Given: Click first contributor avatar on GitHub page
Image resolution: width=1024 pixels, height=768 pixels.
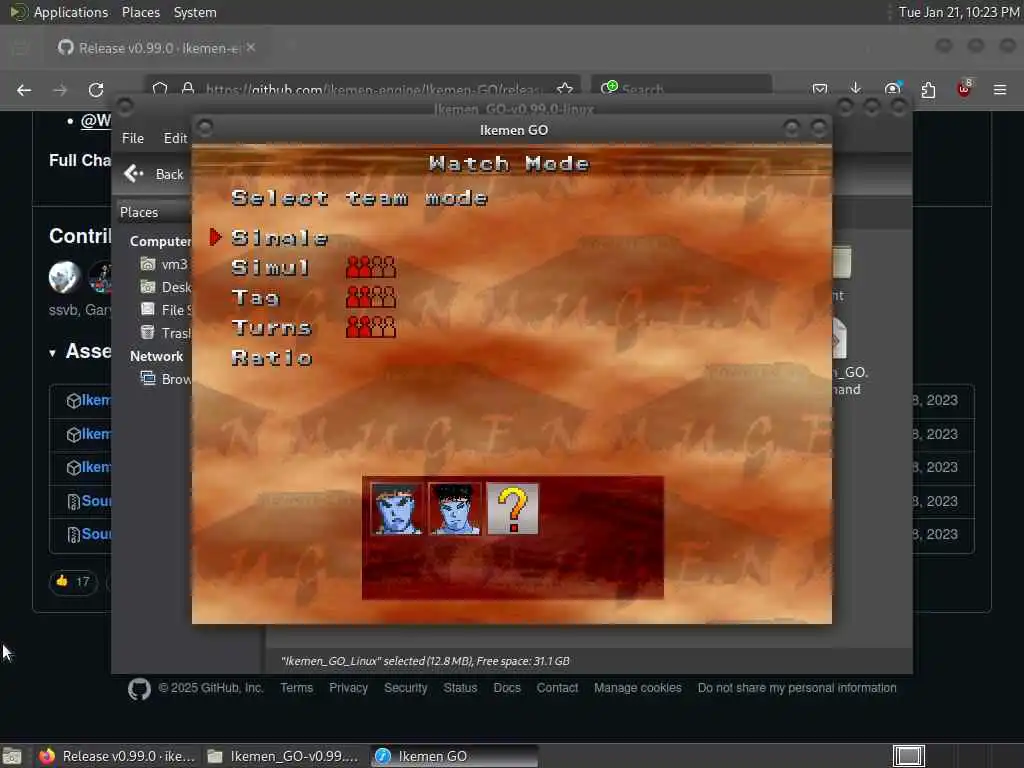Looking at the screenshot, I should (65, 277).
